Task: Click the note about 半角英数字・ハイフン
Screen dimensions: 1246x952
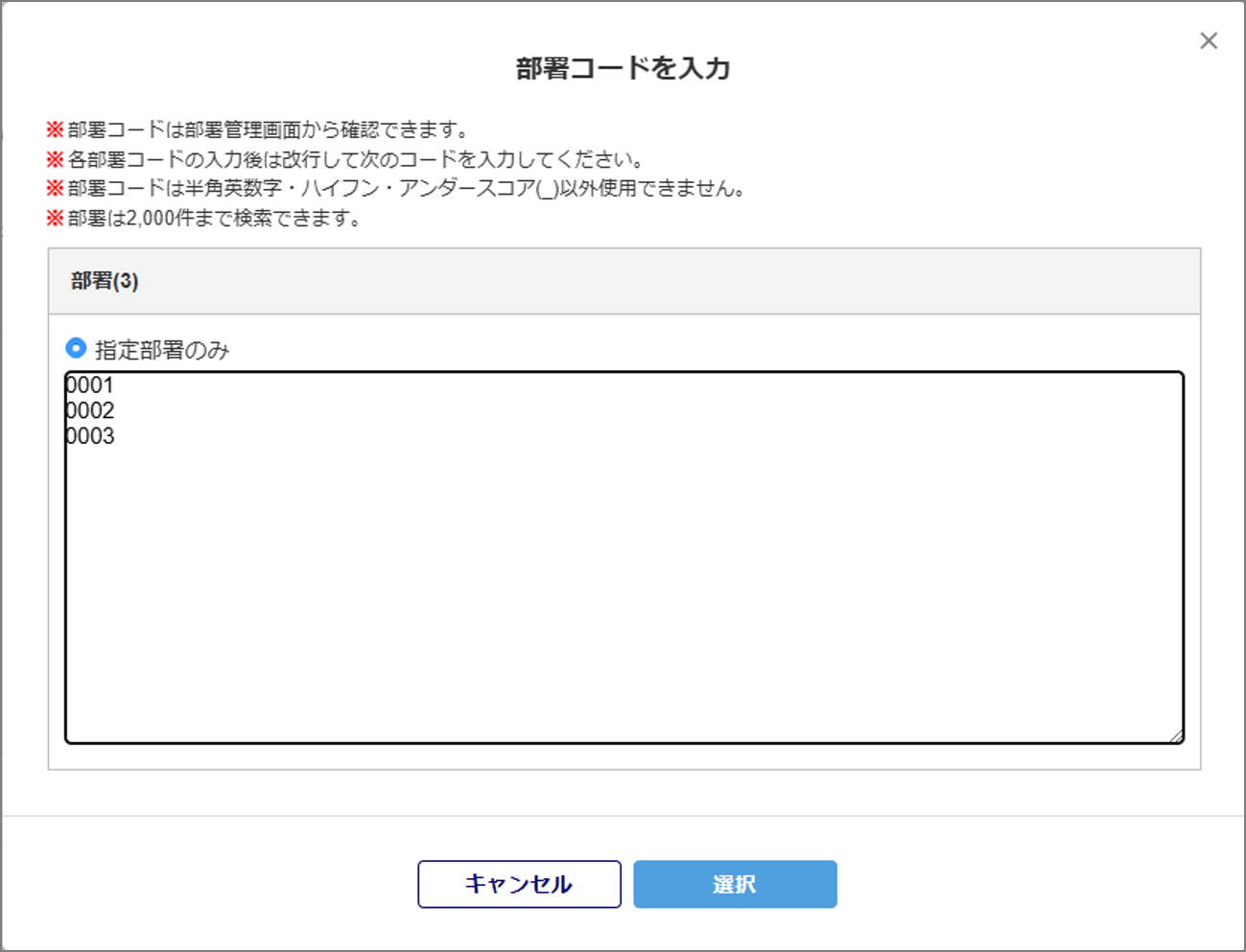Action: (x=397, y=189)
